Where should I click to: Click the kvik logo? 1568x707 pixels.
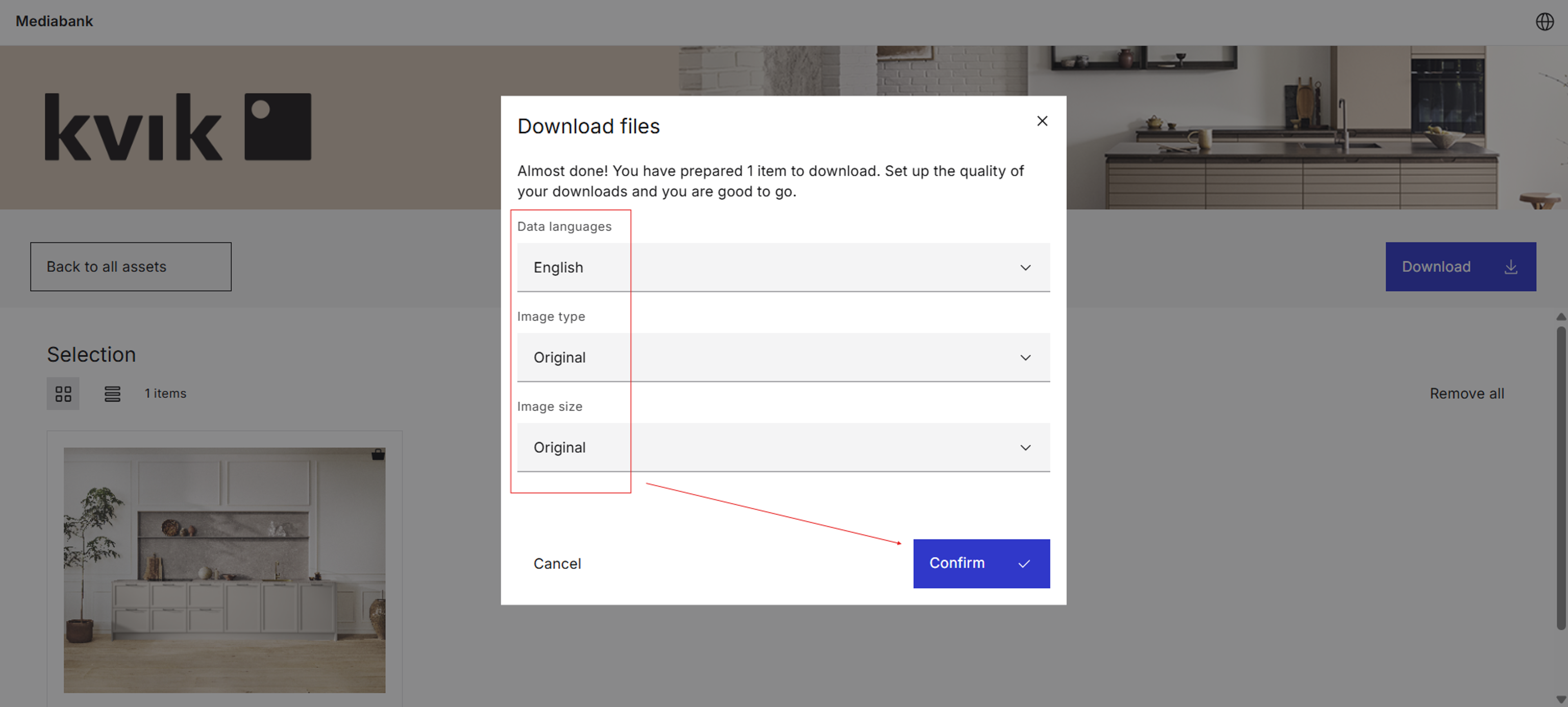[x=178, y=127]
